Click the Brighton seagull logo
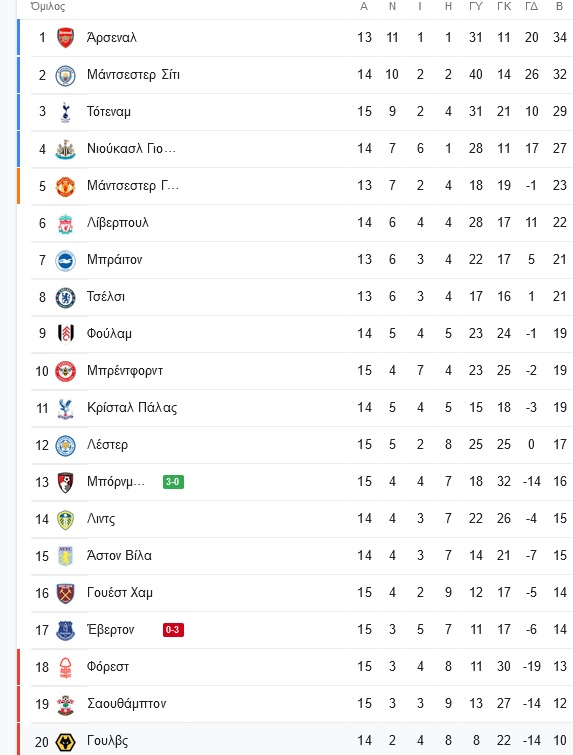573x755 pixels. point(65,260)
